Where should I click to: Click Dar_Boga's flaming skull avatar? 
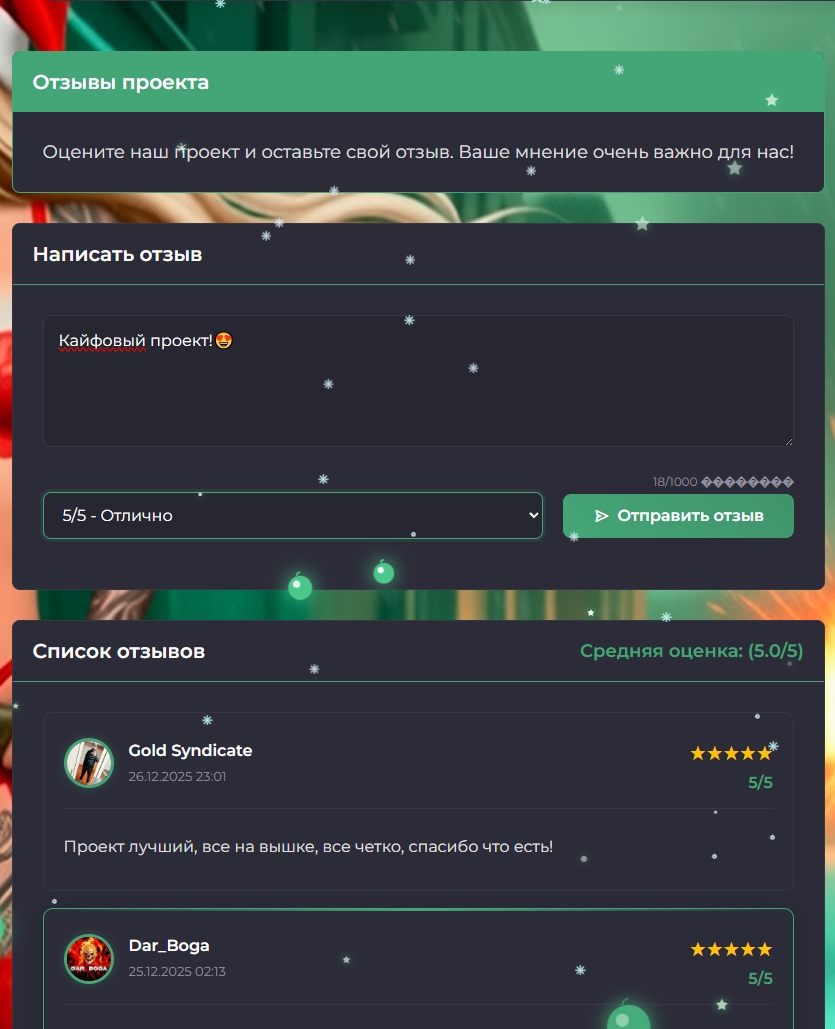[x=89, y=958]
